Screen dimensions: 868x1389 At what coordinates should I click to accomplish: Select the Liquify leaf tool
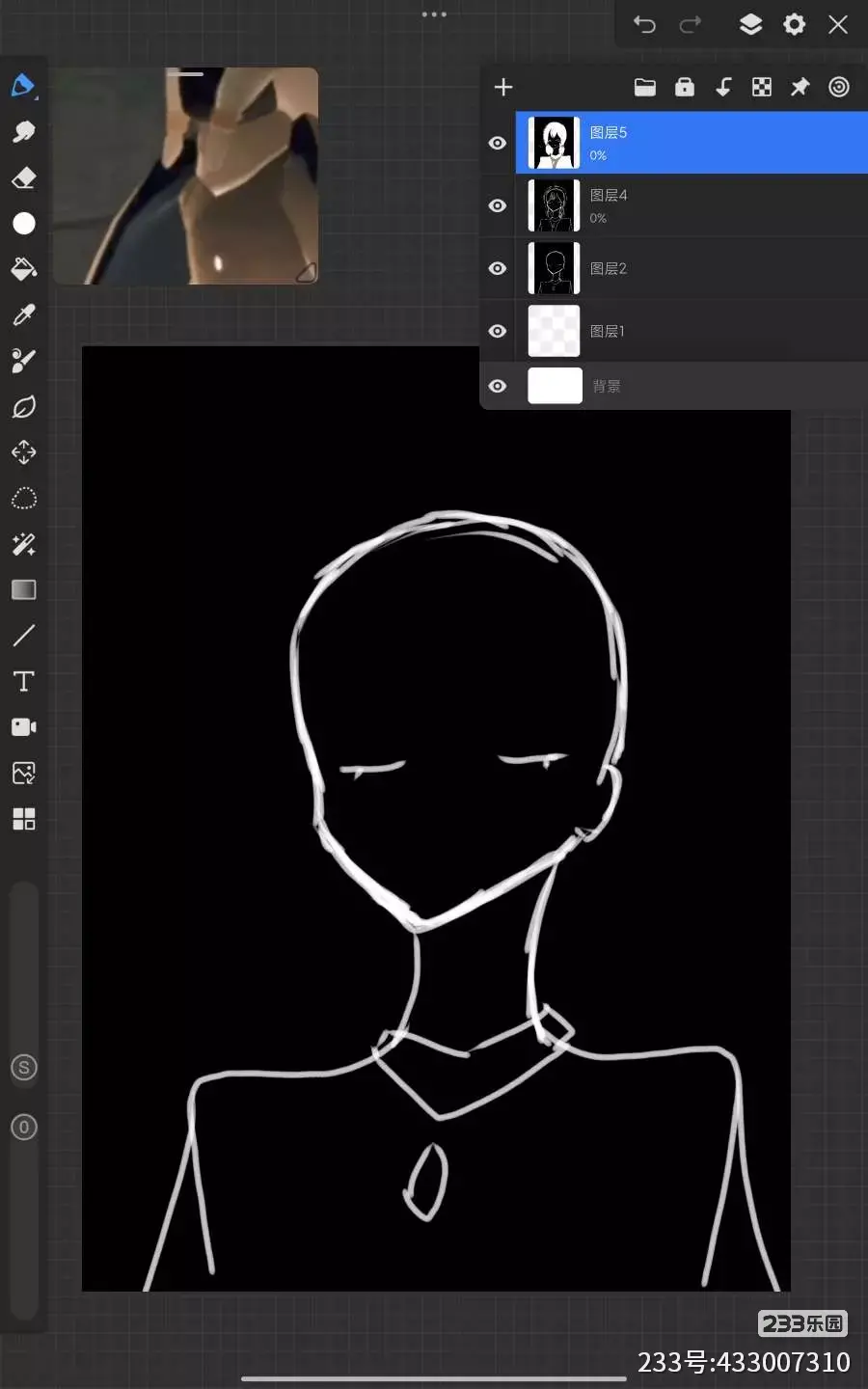(x=23, y=407)
